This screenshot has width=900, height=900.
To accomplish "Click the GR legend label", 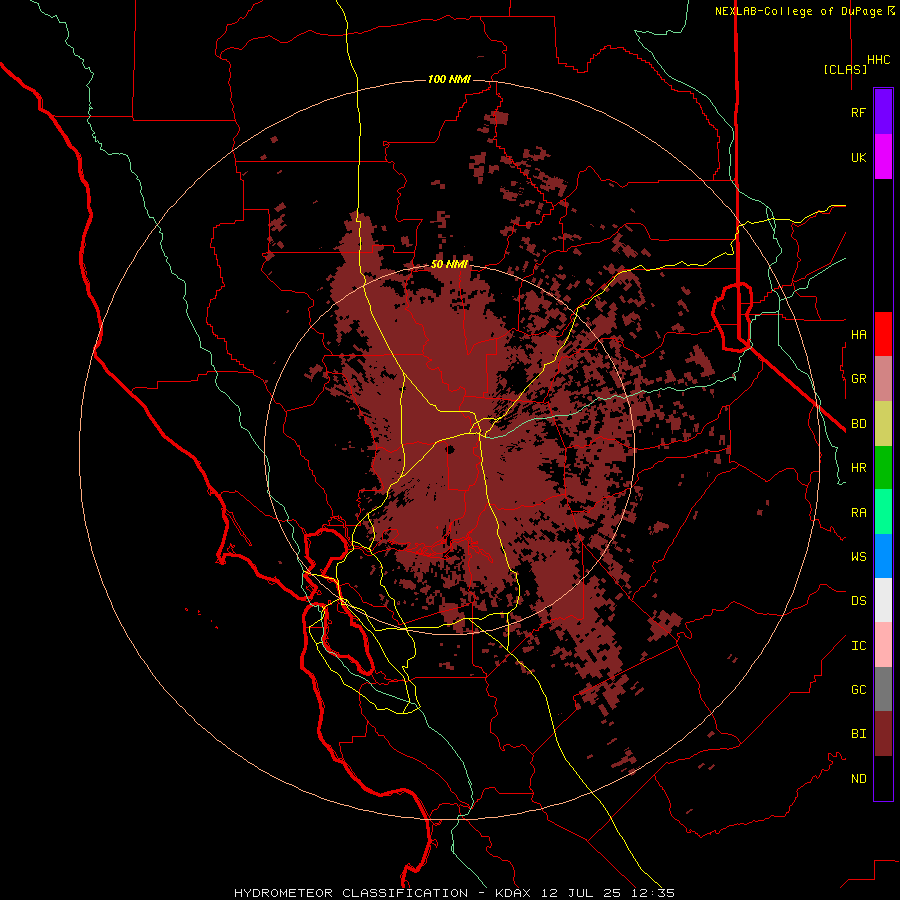I will point(858,379).
